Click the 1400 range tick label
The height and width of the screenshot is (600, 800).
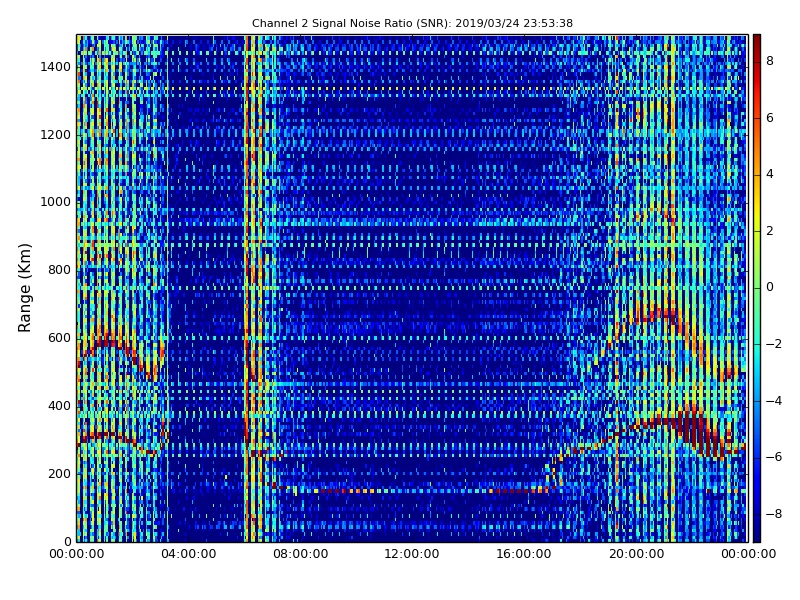[56, 67]
